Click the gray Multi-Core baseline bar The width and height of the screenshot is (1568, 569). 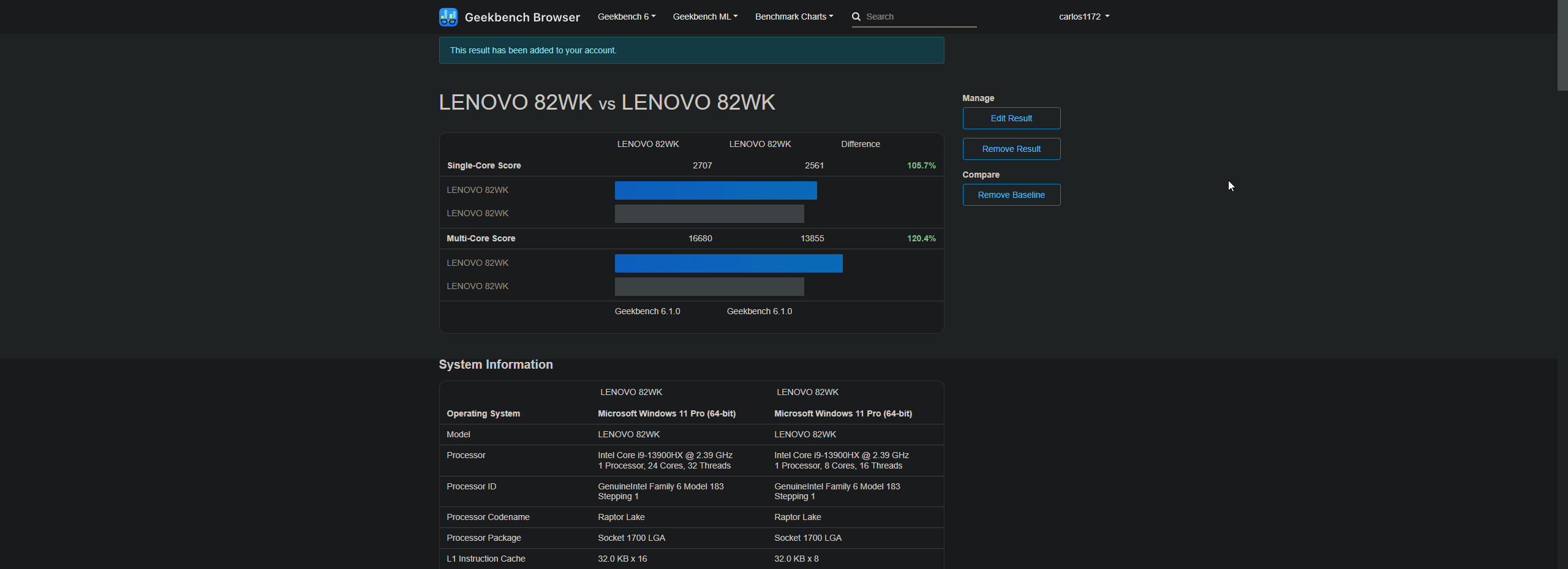[x=709, y=287]
